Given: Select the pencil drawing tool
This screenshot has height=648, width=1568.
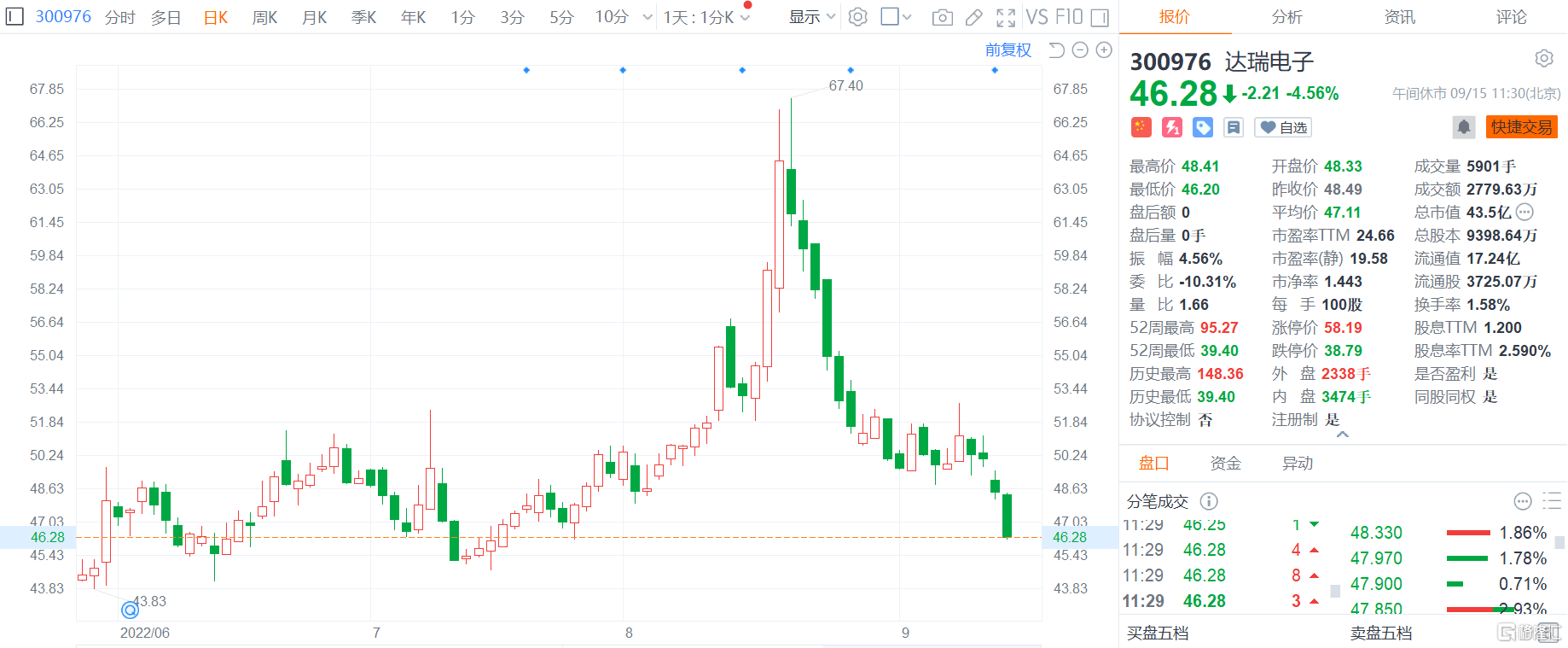Looking at the screenshot, I should pyautogui.click(x=973, y=17).
